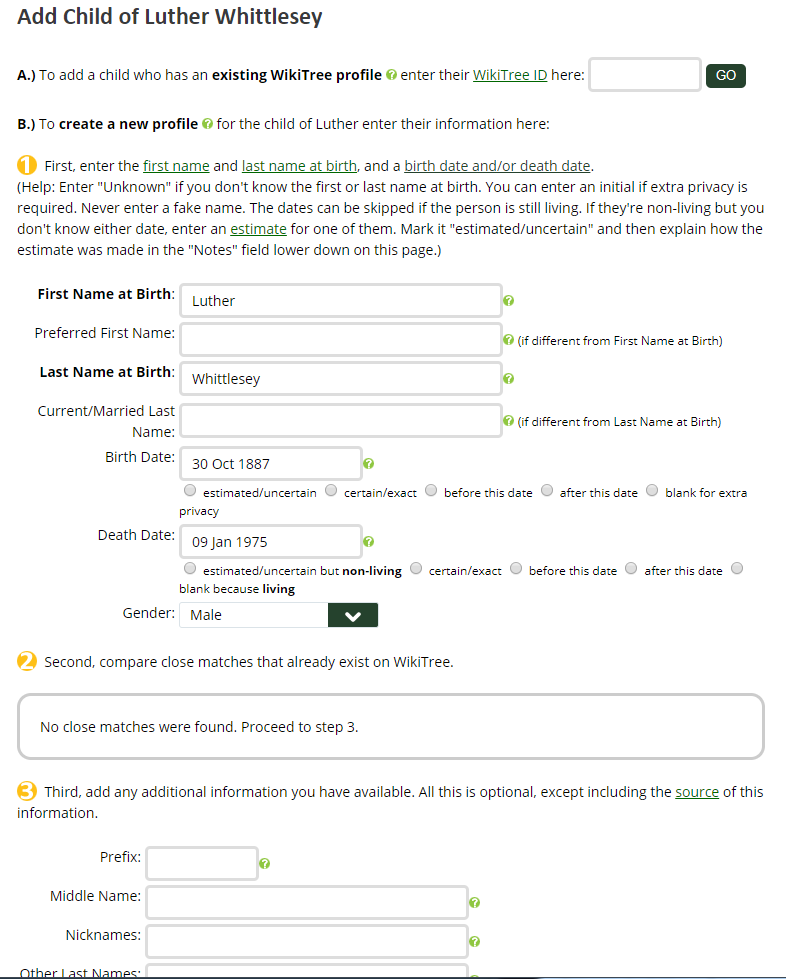The image size is (786, 979).
Task: Mark birth date as certain/exact
Action: click(x=331, y=491)
